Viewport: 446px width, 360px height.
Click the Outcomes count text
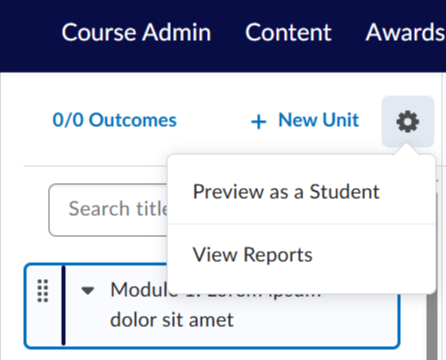pos(115,120)
